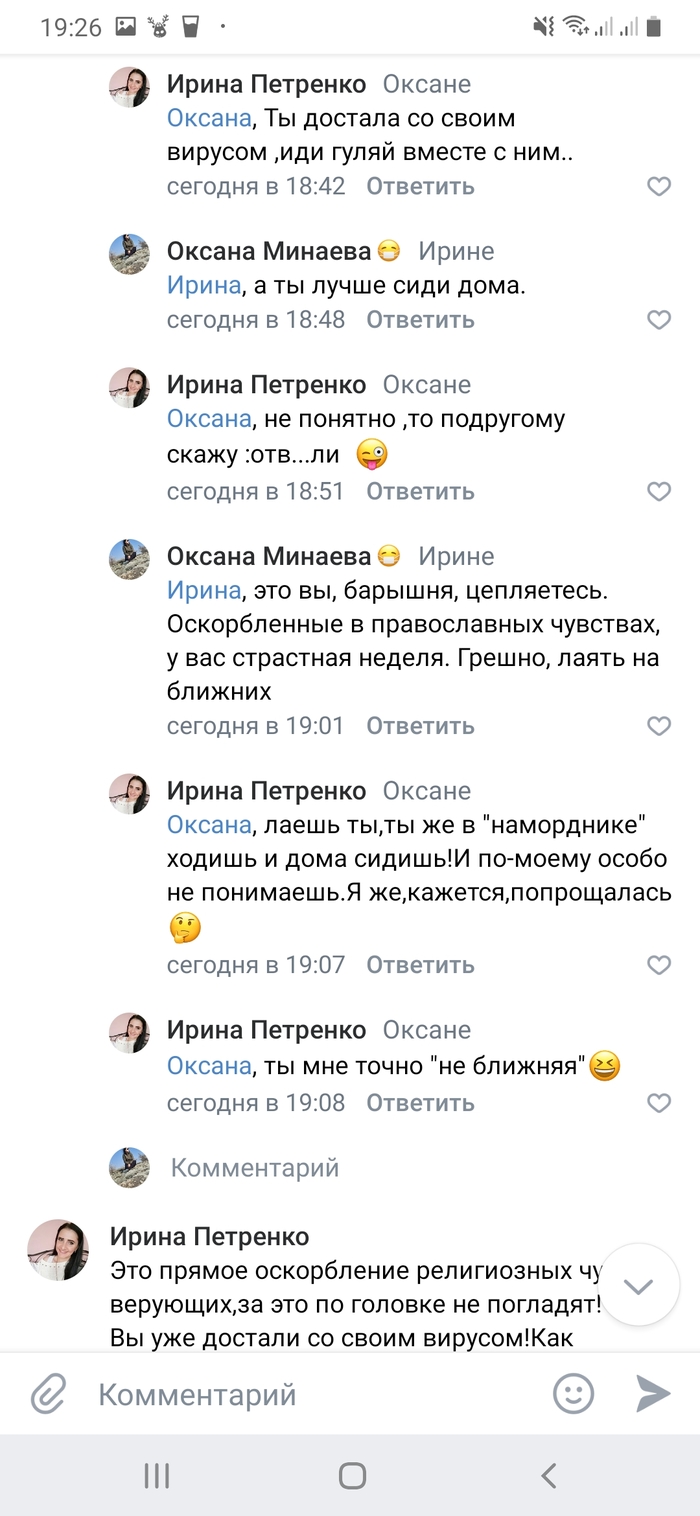Image resolution: width=700 pixels, height=1516 pixels.
Task: Like the comment posted at 18:51
Action: coord(658,491)
